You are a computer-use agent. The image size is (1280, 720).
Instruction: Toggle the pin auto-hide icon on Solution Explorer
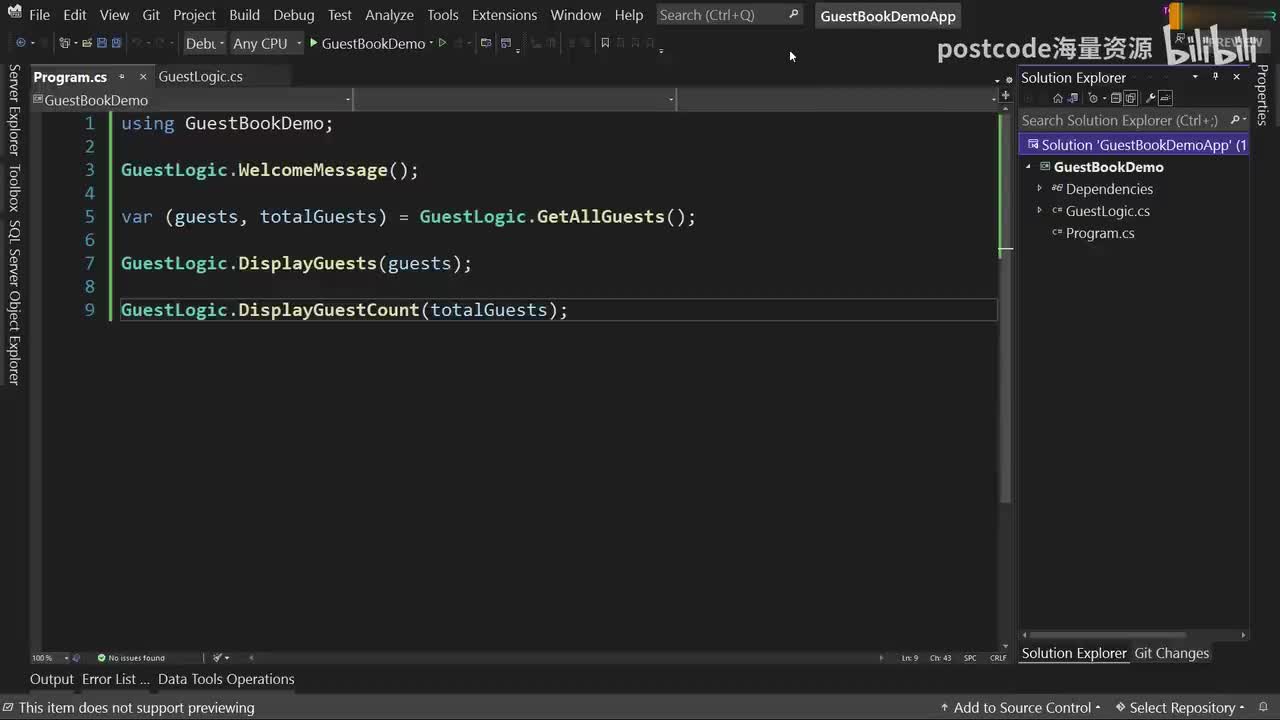pyautogui.click(x=1216, y=76)
